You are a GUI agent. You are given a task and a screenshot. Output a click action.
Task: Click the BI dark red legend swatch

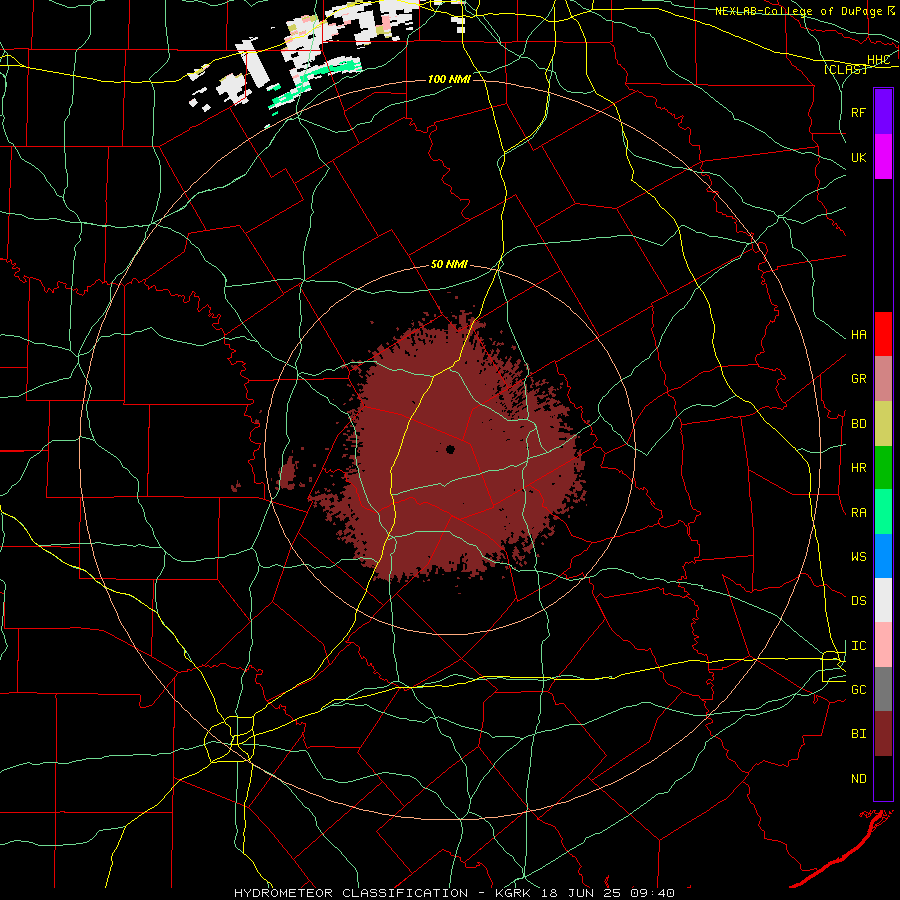(883, 734)
